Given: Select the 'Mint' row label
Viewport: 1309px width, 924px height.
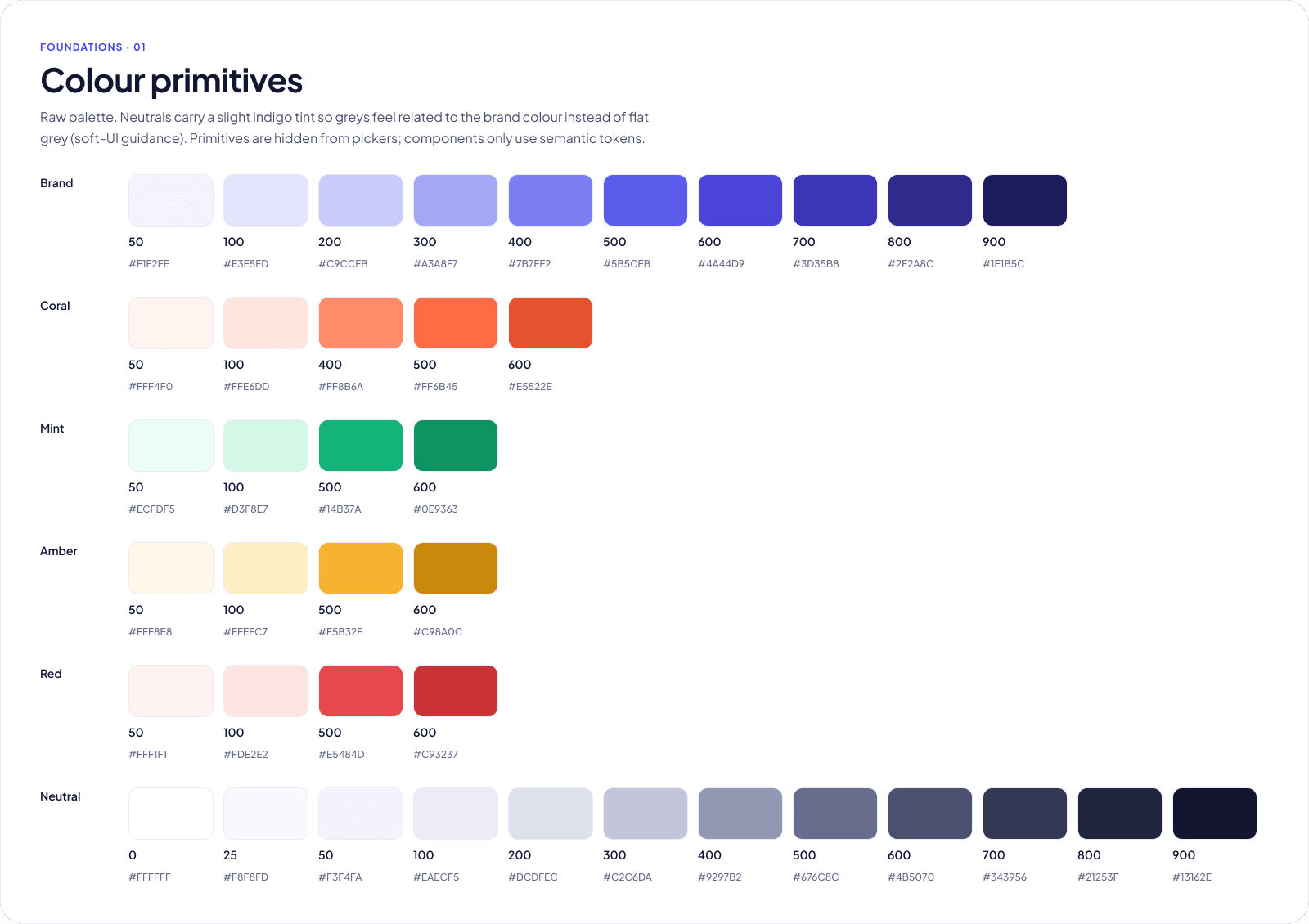Looking at the screenshot, I should coord(52,428).
